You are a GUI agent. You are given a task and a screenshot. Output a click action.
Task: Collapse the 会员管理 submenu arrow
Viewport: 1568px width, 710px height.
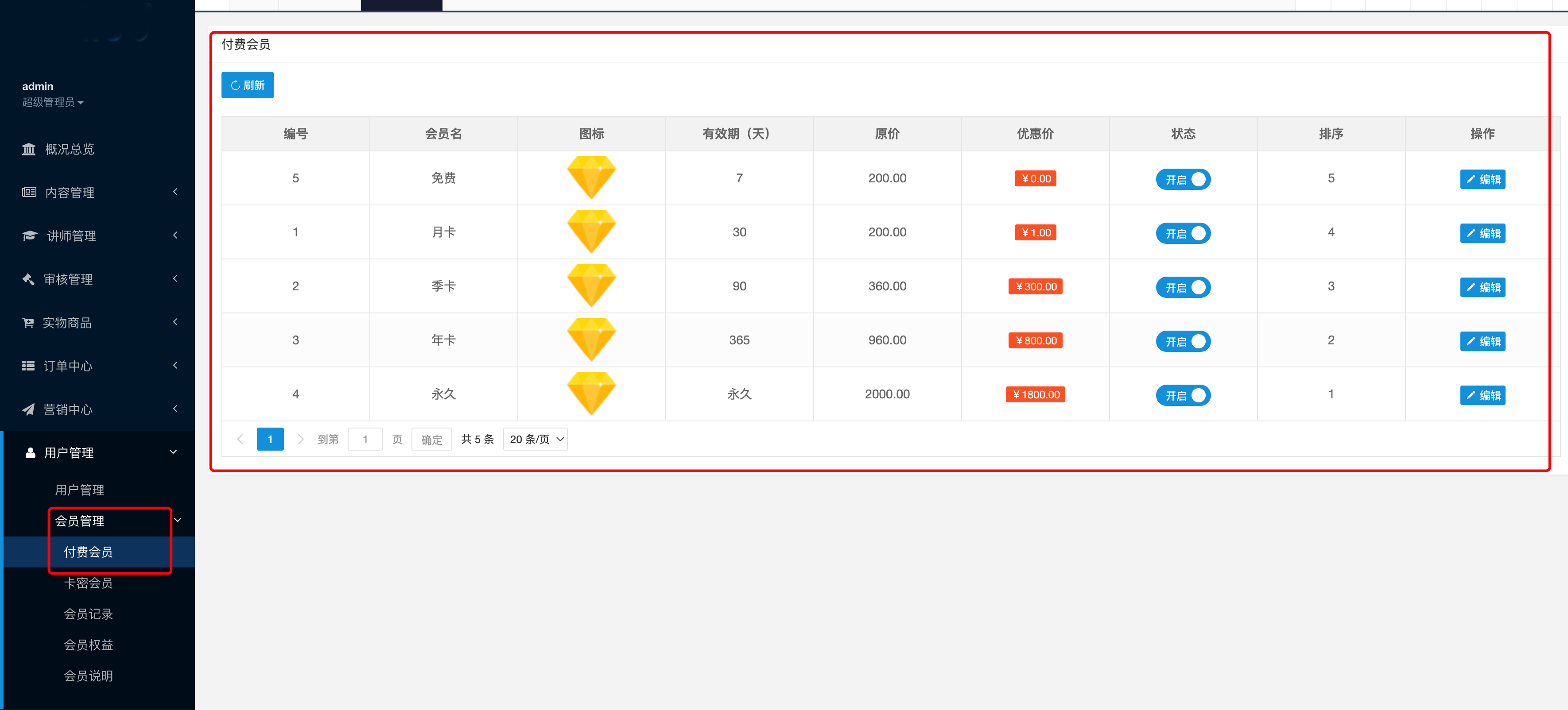click(x=178, y=520)
